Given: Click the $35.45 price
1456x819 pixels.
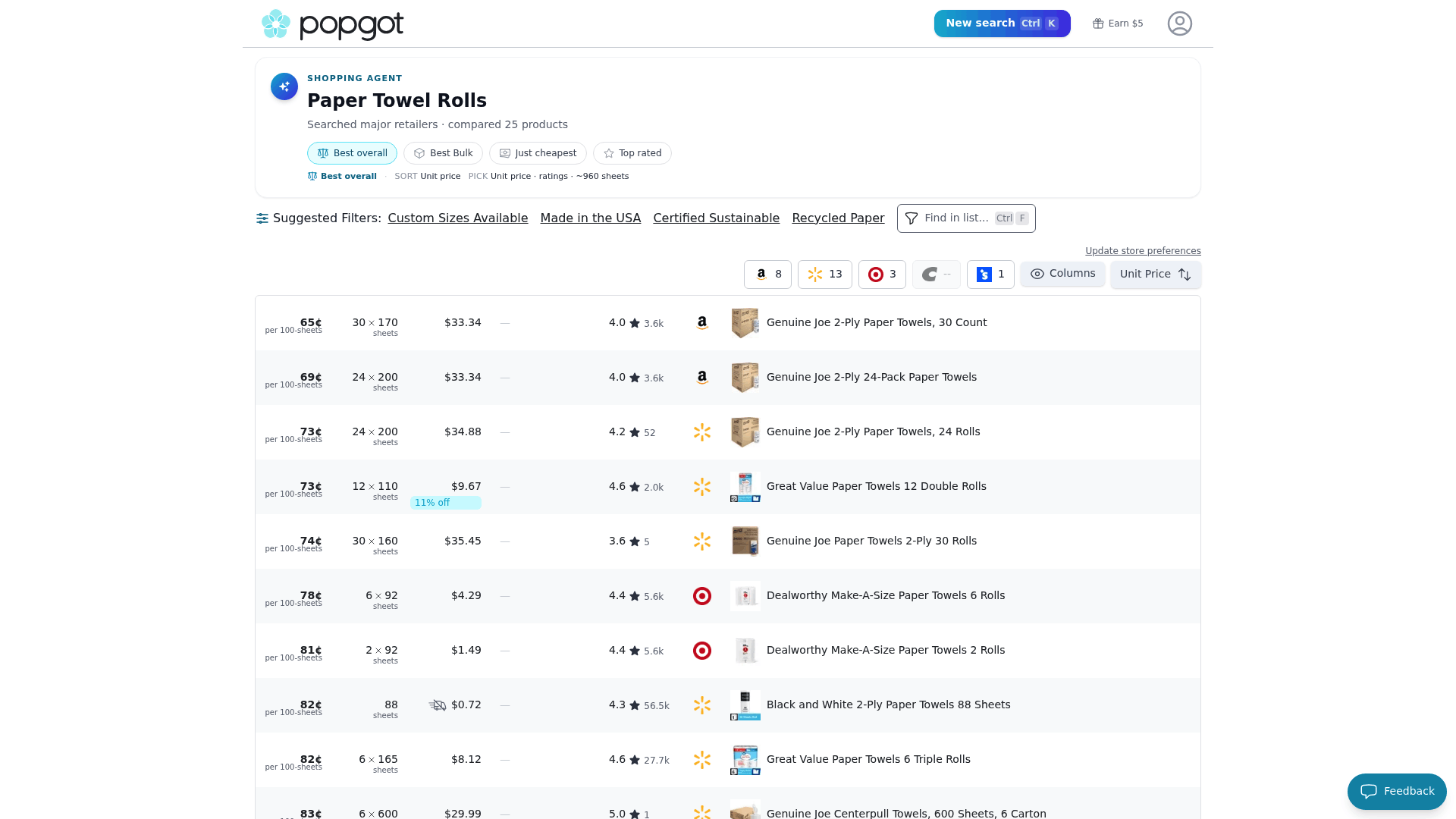Looking at the screenshot, I should pyautogui.click(x=463, y=541).
